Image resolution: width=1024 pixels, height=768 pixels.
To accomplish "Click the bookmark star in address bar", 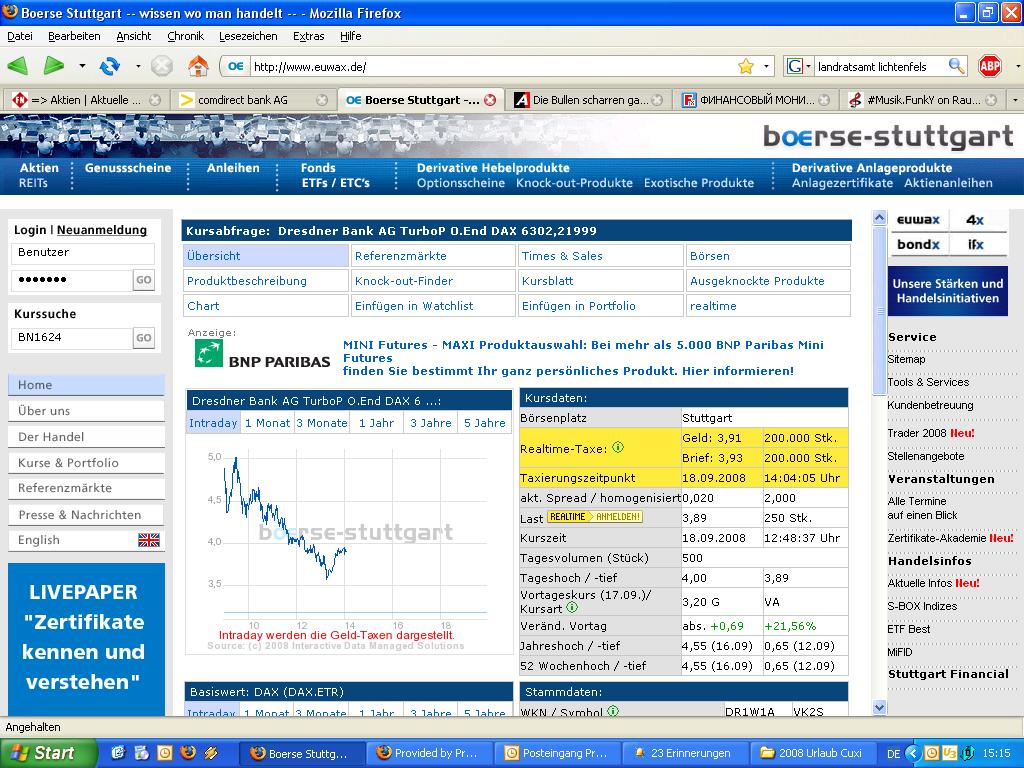I will 746,66.
